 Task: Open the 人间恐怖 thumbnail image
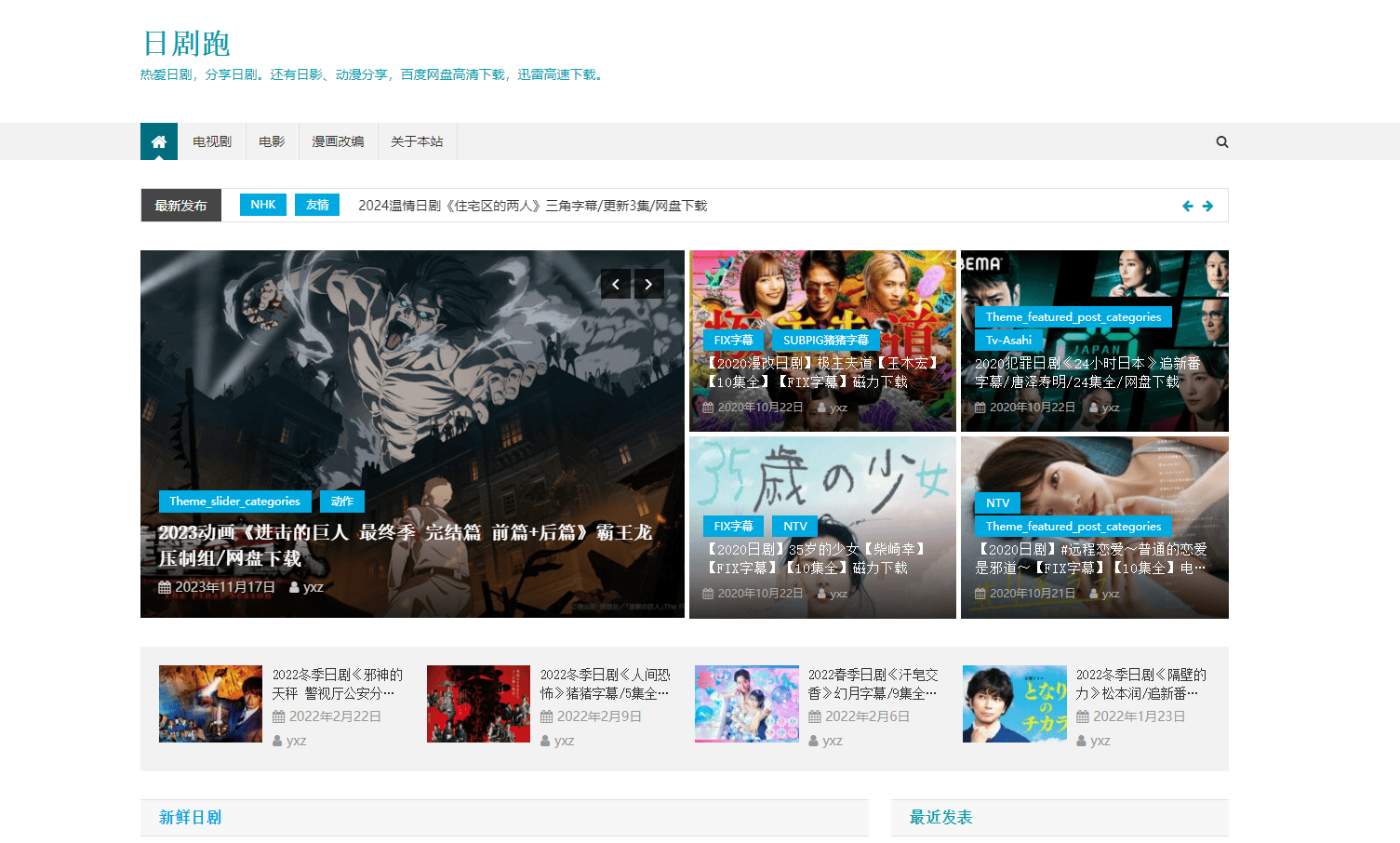pos(478,703)
